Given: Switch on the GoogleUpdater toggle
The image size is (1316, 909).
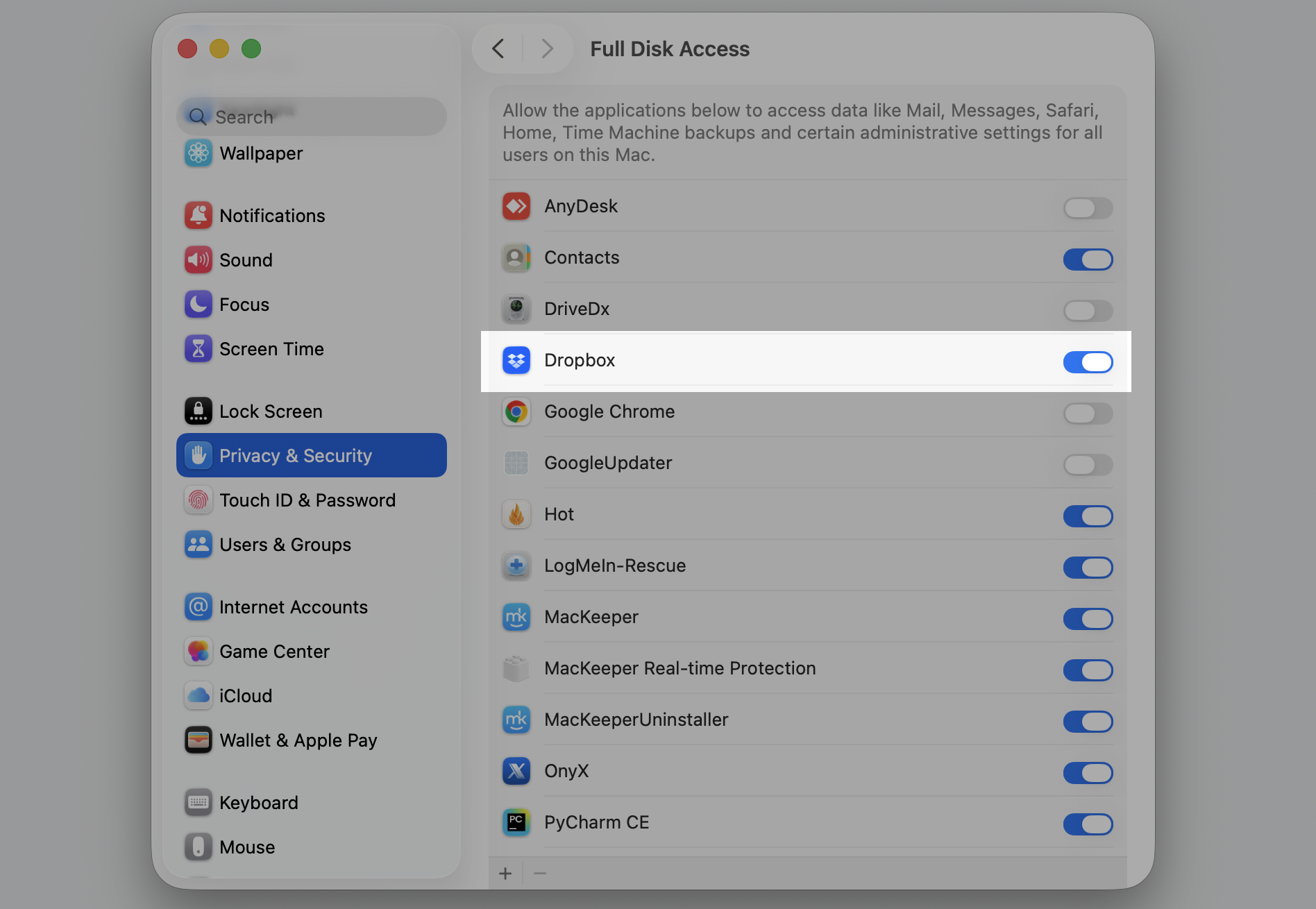Looking at the screenshot, I should coord(1088,464).
